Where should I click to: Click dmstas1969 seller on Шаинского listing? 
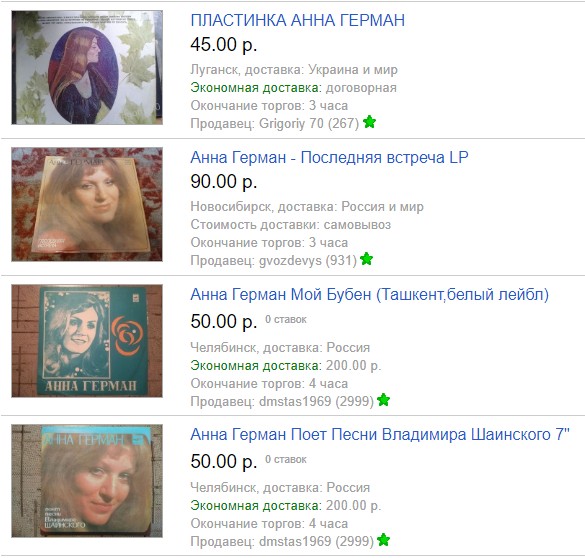pyautogui.click(x=316, y=541)
